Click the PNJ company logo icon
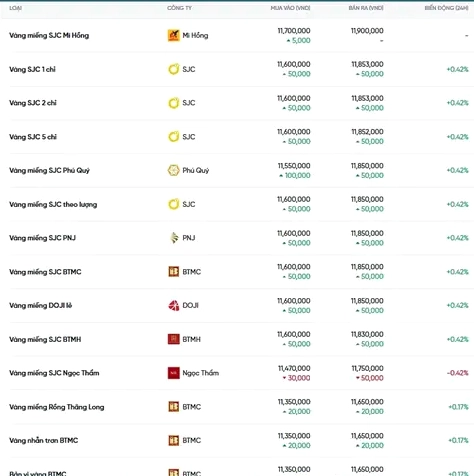Image resolution: width=474 pixels, height=476 pixels. click(173, 238)
